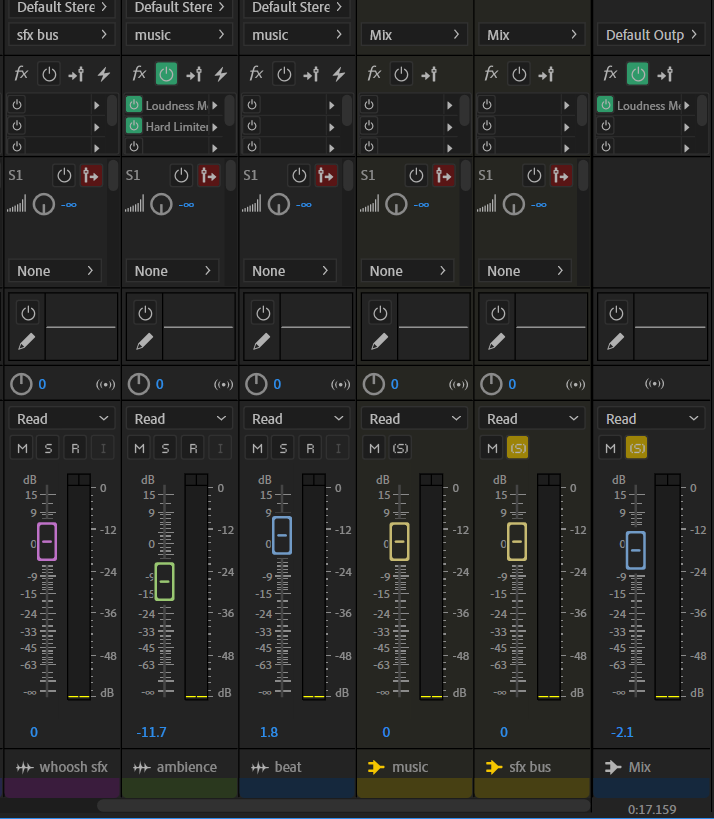714x819 pixels.
Task: Click the ambience volume fader handle
Action: coord(165,581)
